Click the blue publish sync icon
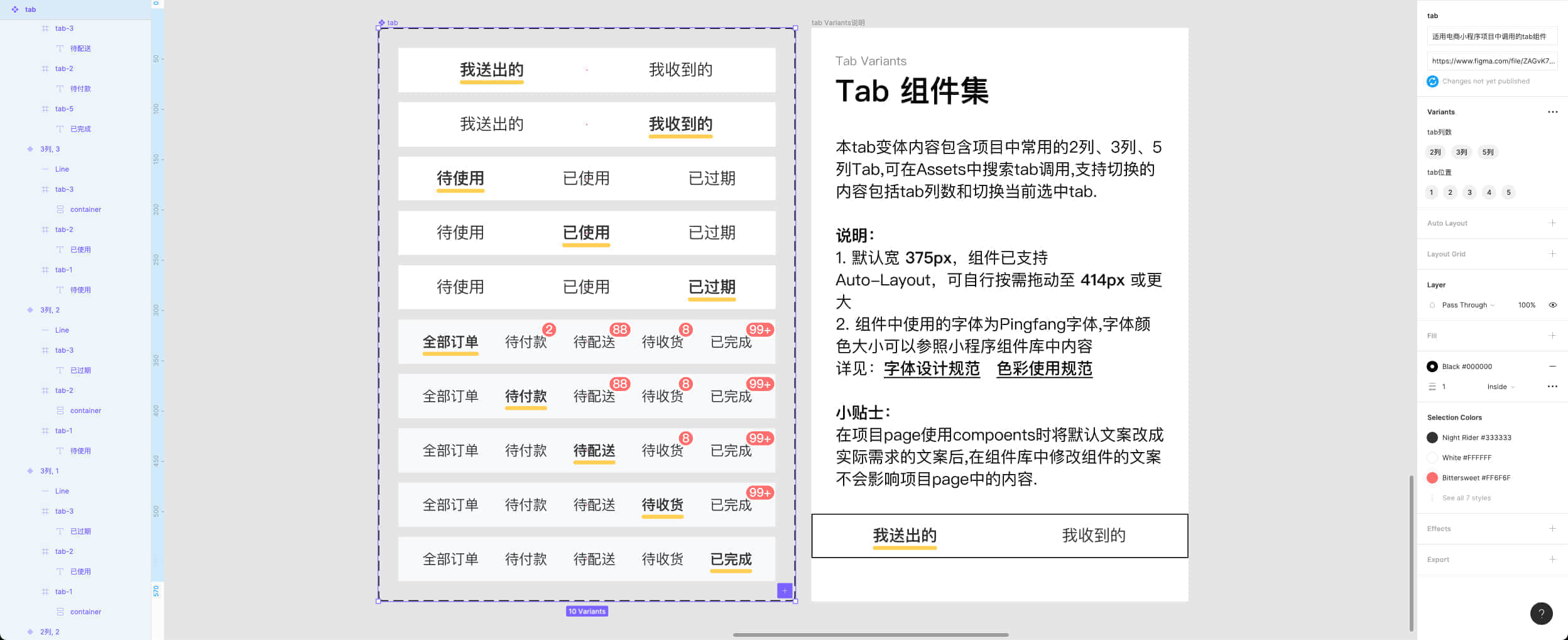The width and height of the screenshot is (1568, 640). click(x=1432, y=81)
